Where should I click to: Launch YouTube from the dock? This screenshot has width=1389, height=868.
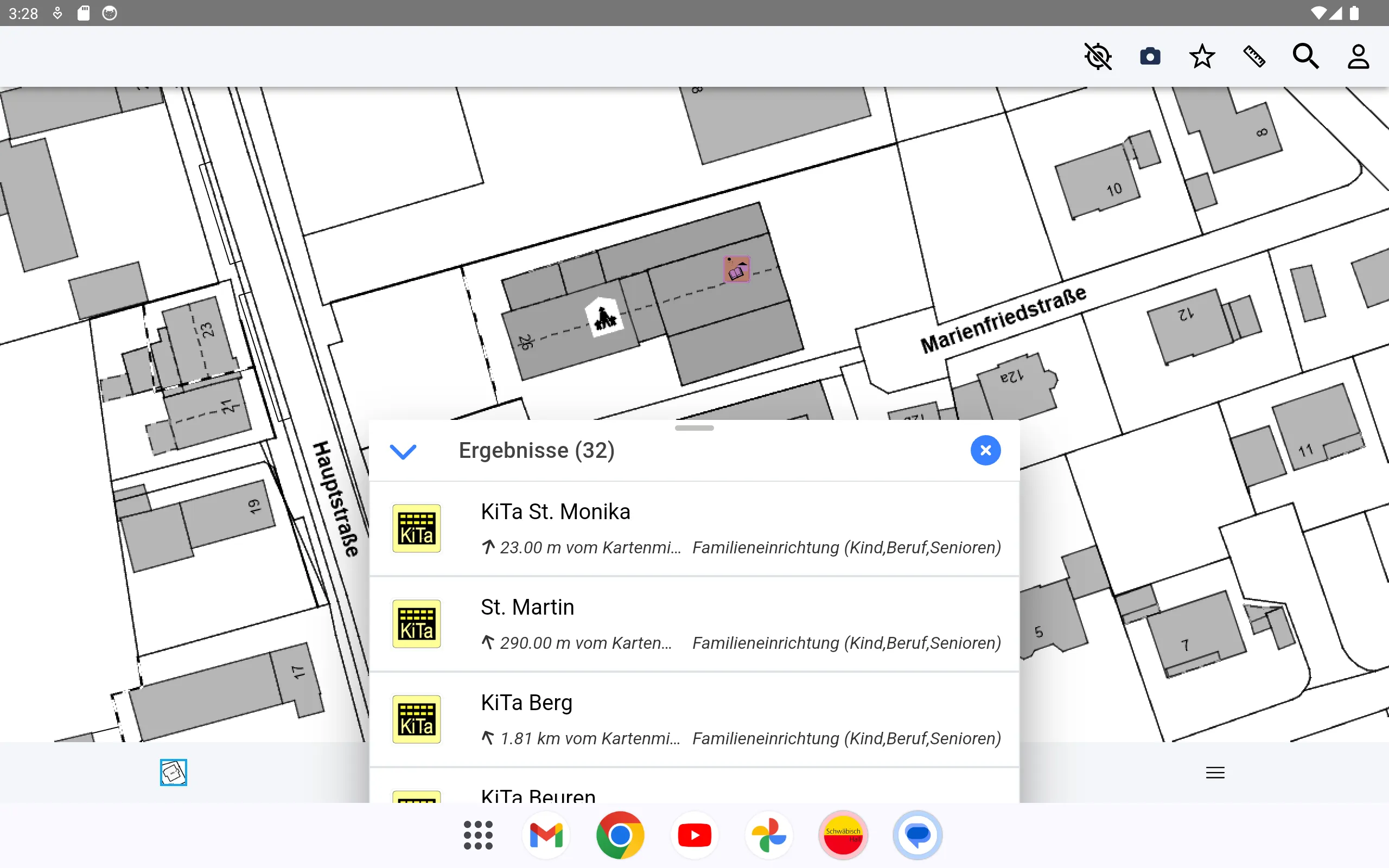(694, 835)
